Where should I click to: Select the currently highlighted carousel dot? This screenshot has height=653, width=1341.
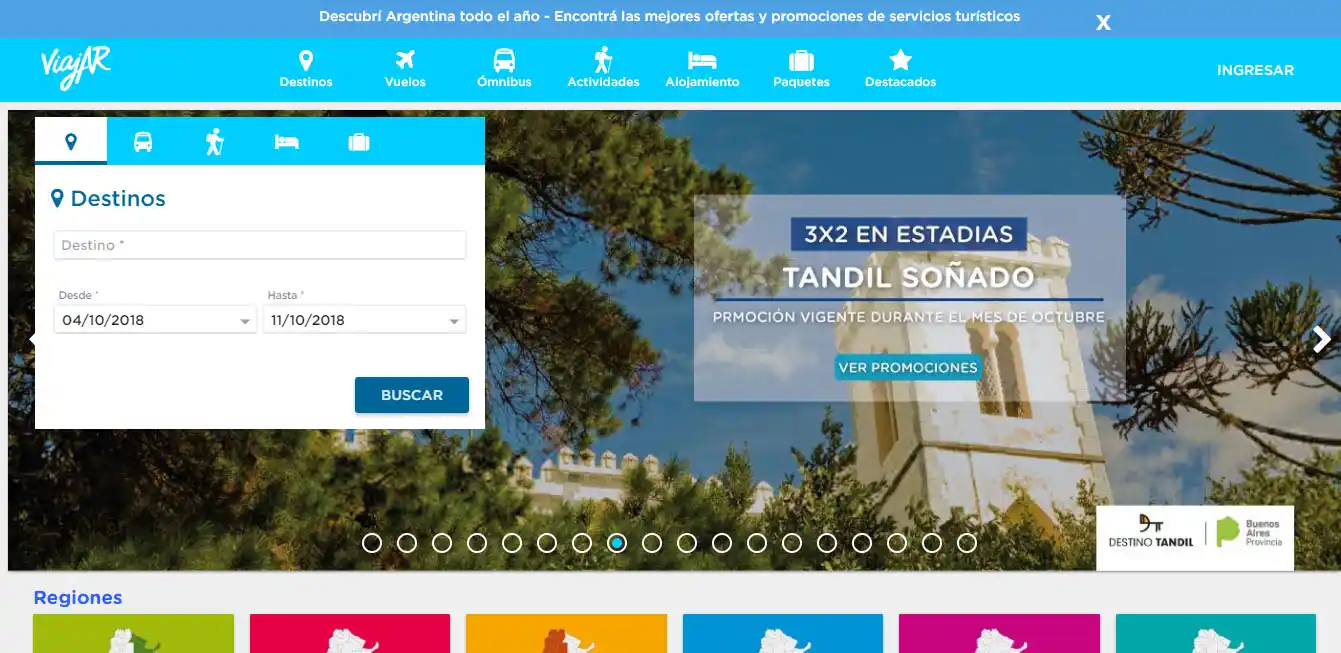(x=617, y=542)
